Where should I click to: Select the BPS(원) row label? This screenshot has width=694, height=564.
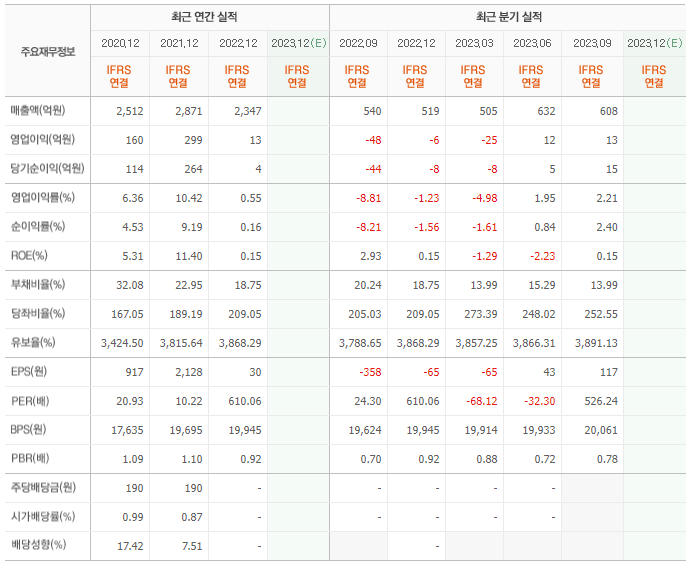click(28, 430)
